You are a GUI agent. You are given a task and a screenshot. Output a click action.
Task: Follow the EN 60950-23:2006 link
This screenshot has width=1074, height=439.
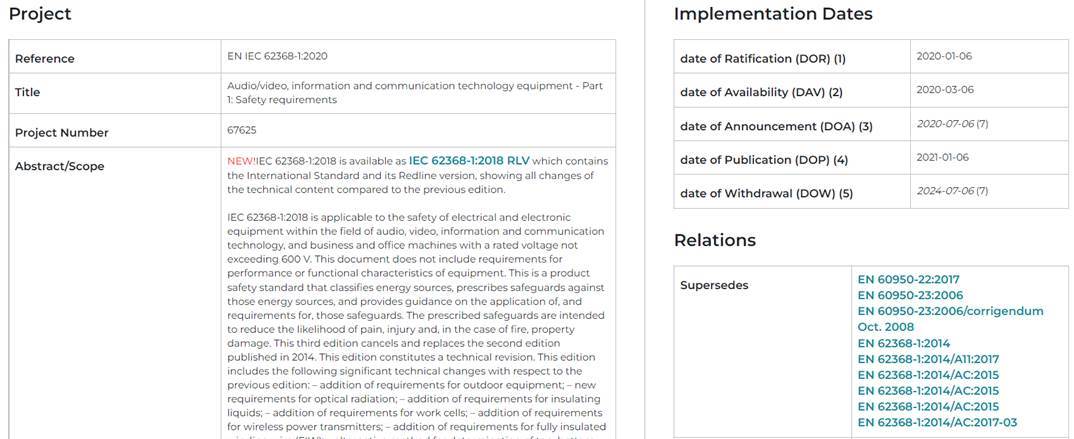910,295
